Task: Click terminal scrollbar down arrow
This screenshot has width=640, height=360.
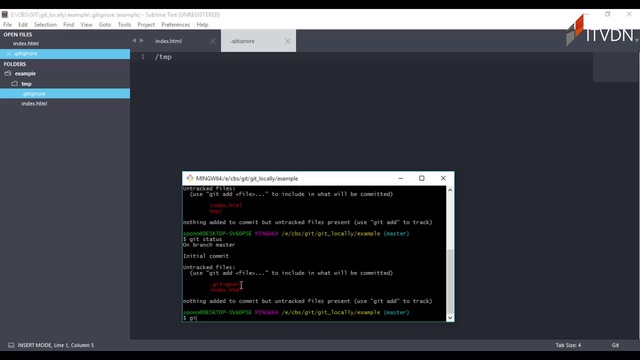Action: [x=450, y=318]
